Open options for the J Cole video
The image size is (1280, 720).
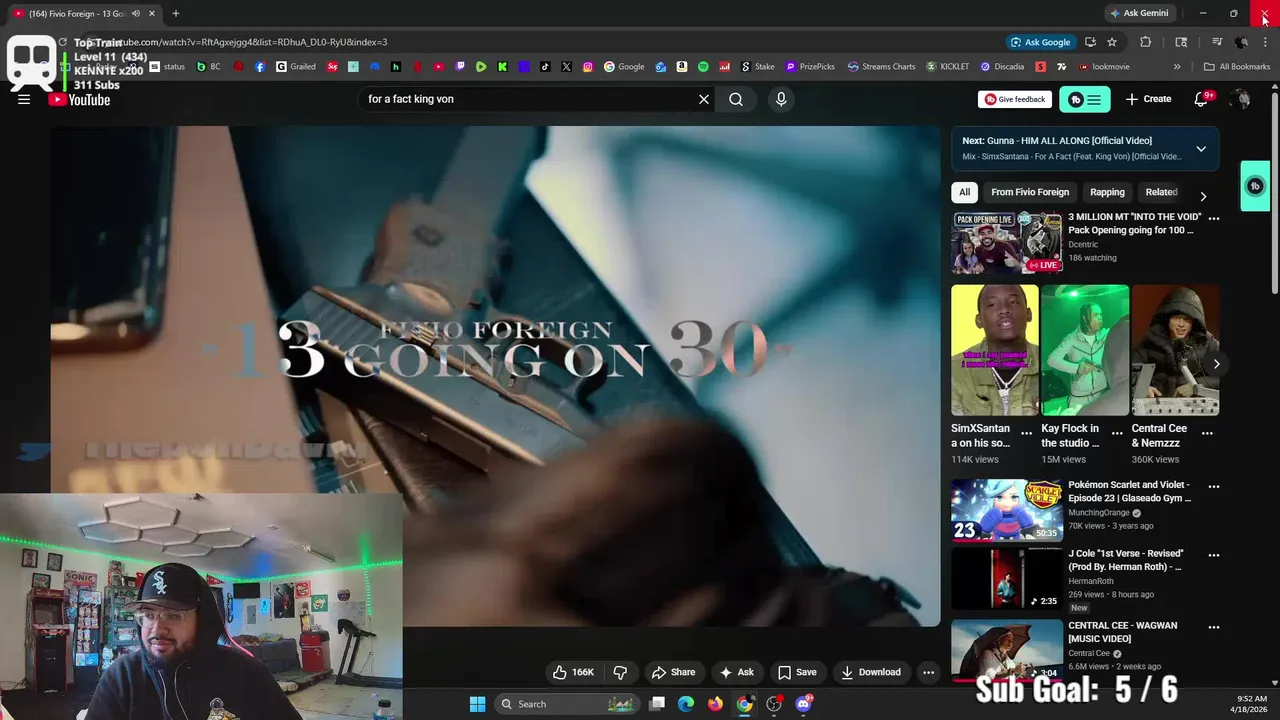[1214, 555]
